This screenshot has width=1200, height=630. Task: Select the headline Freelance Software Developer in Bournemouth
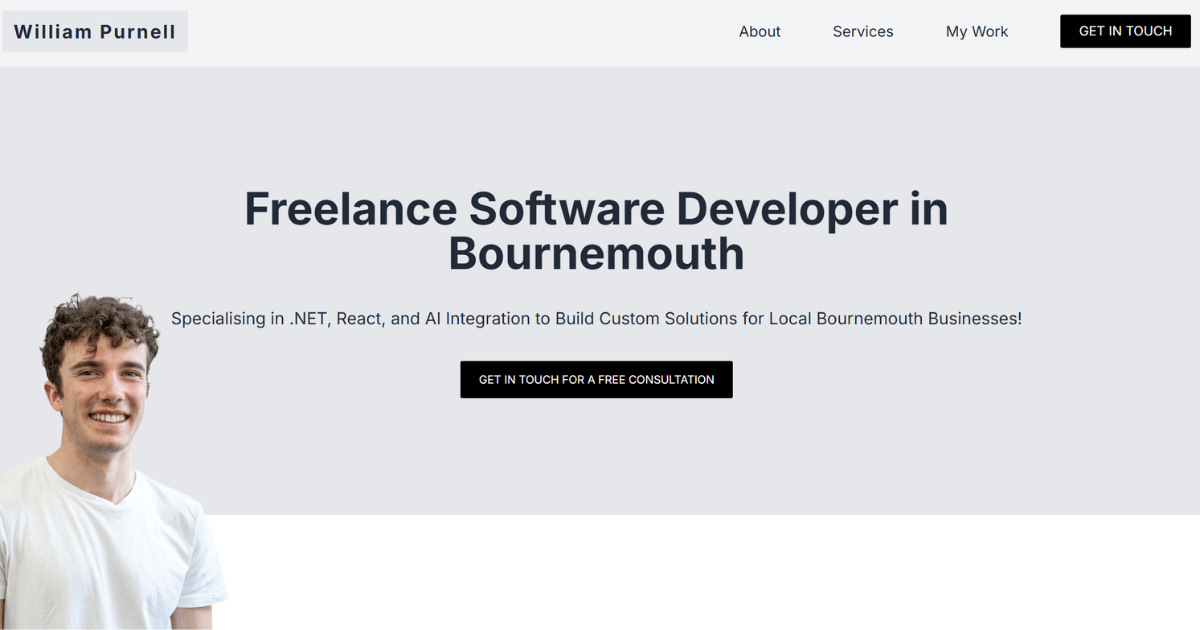[x=596, y=230]
